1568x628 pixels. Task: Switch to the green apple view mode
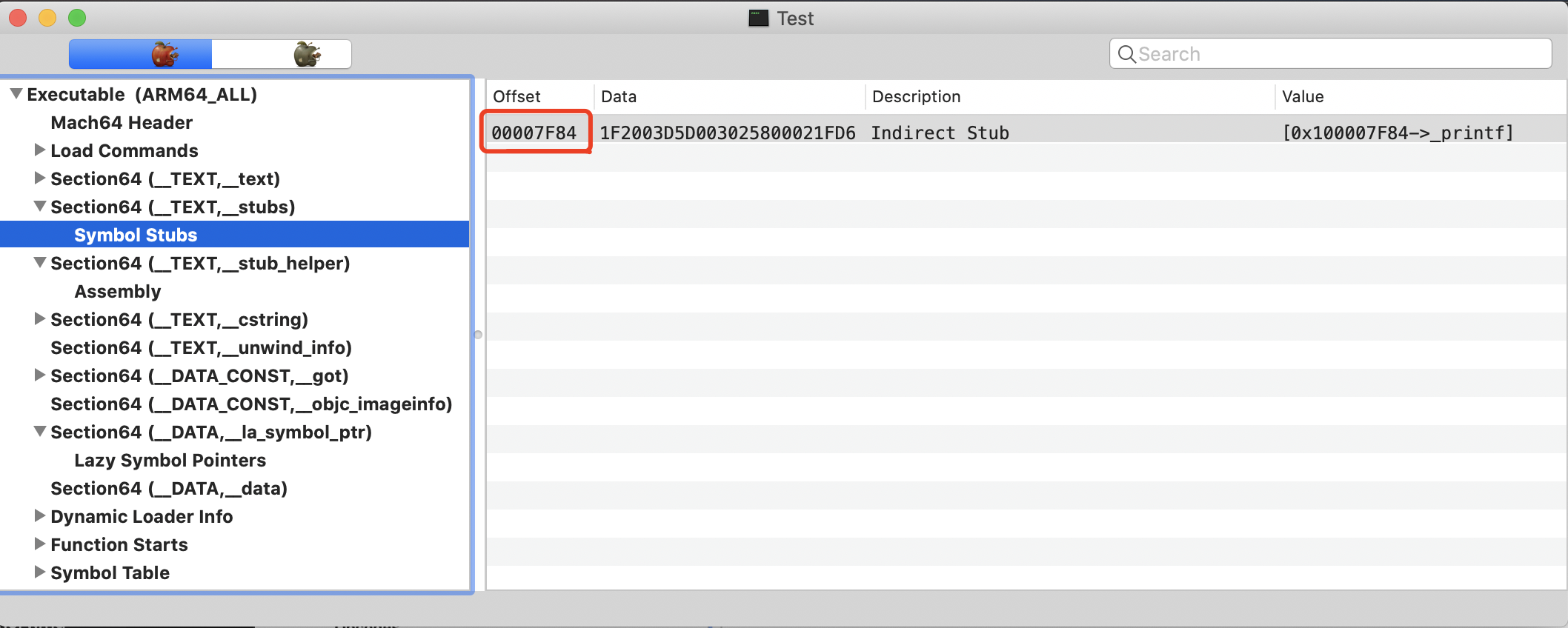click(x=282, y=54)
